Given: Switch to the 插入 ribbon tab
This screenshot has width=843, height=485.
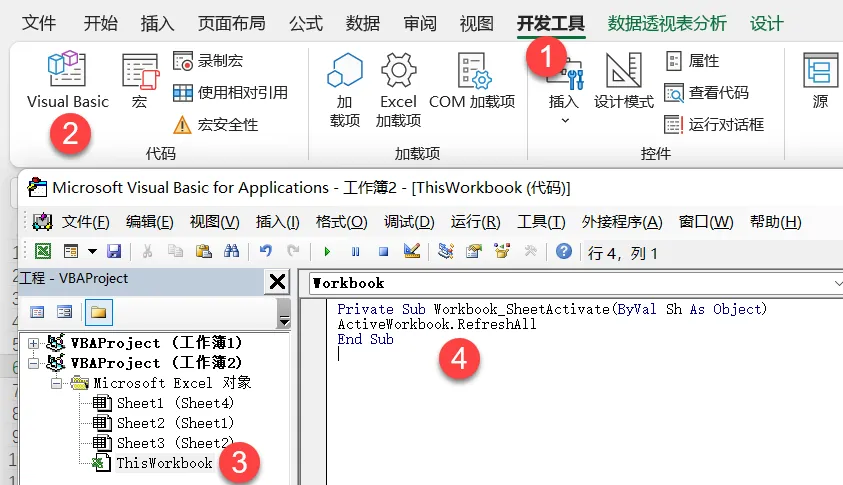Looking at the screenshot, I should (158, 23).
